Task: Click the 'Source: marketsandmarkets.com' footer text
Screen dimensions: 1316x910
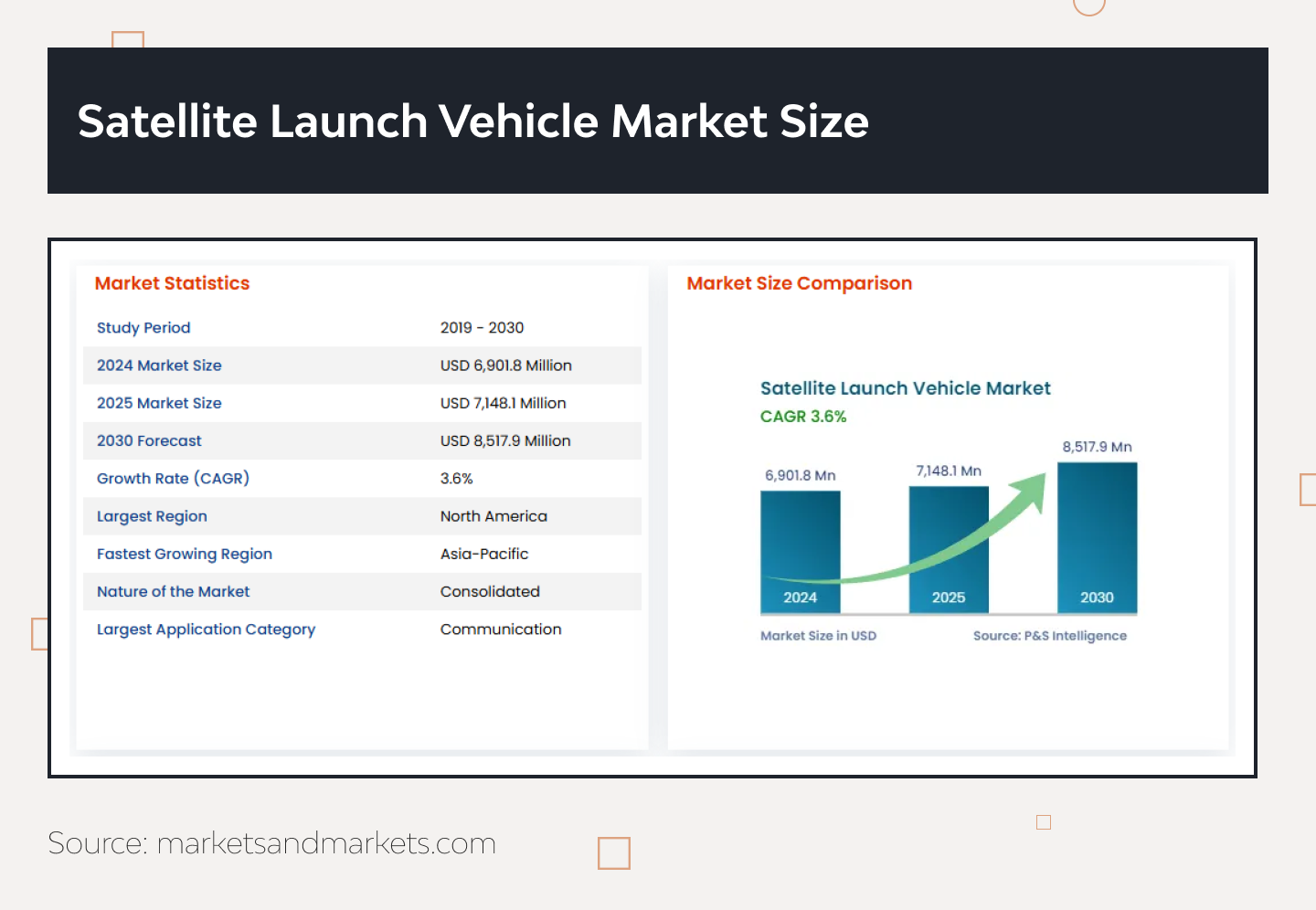Action: tap(271, 842)
